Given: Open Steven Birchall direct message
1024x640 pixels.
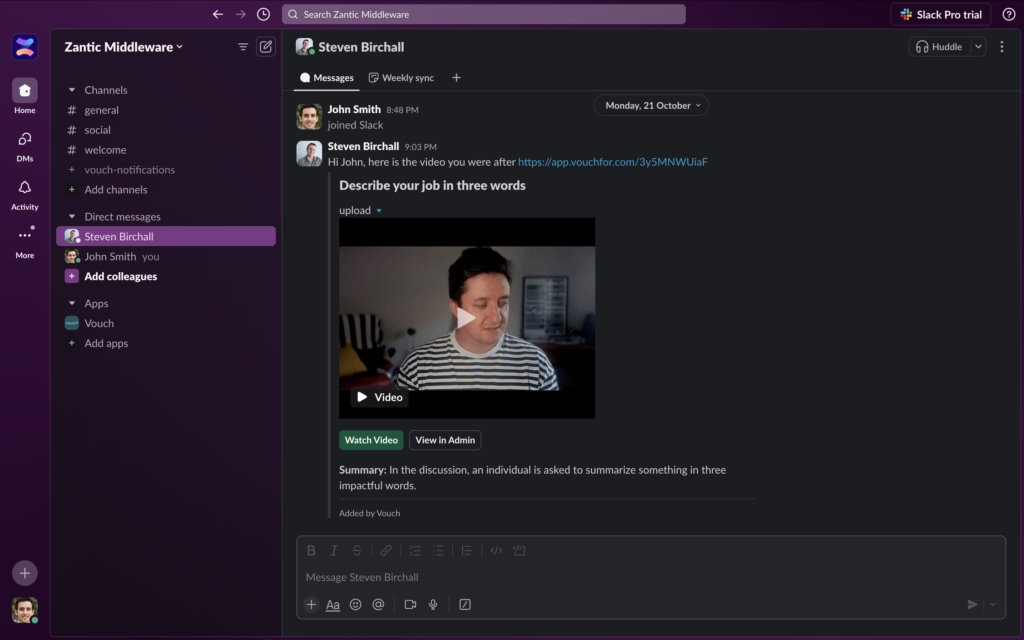Looking at the screenshot, I should [166, 236].
